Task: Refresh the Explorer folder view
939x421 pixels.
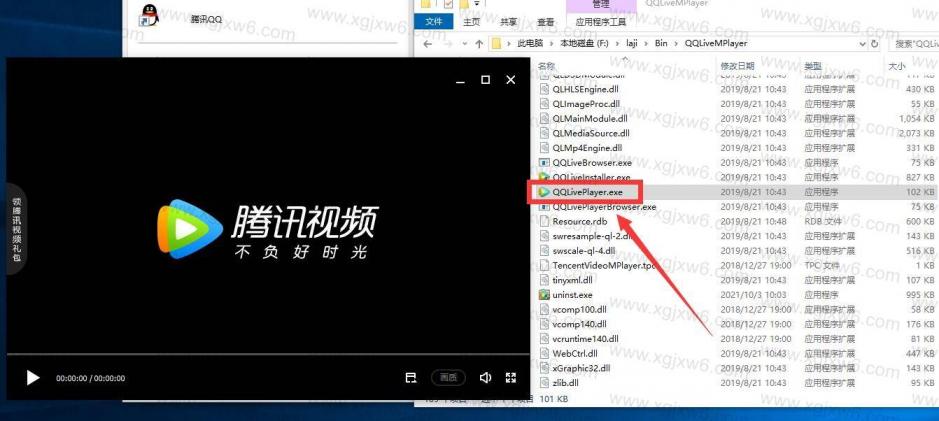Action: (875, 44)
